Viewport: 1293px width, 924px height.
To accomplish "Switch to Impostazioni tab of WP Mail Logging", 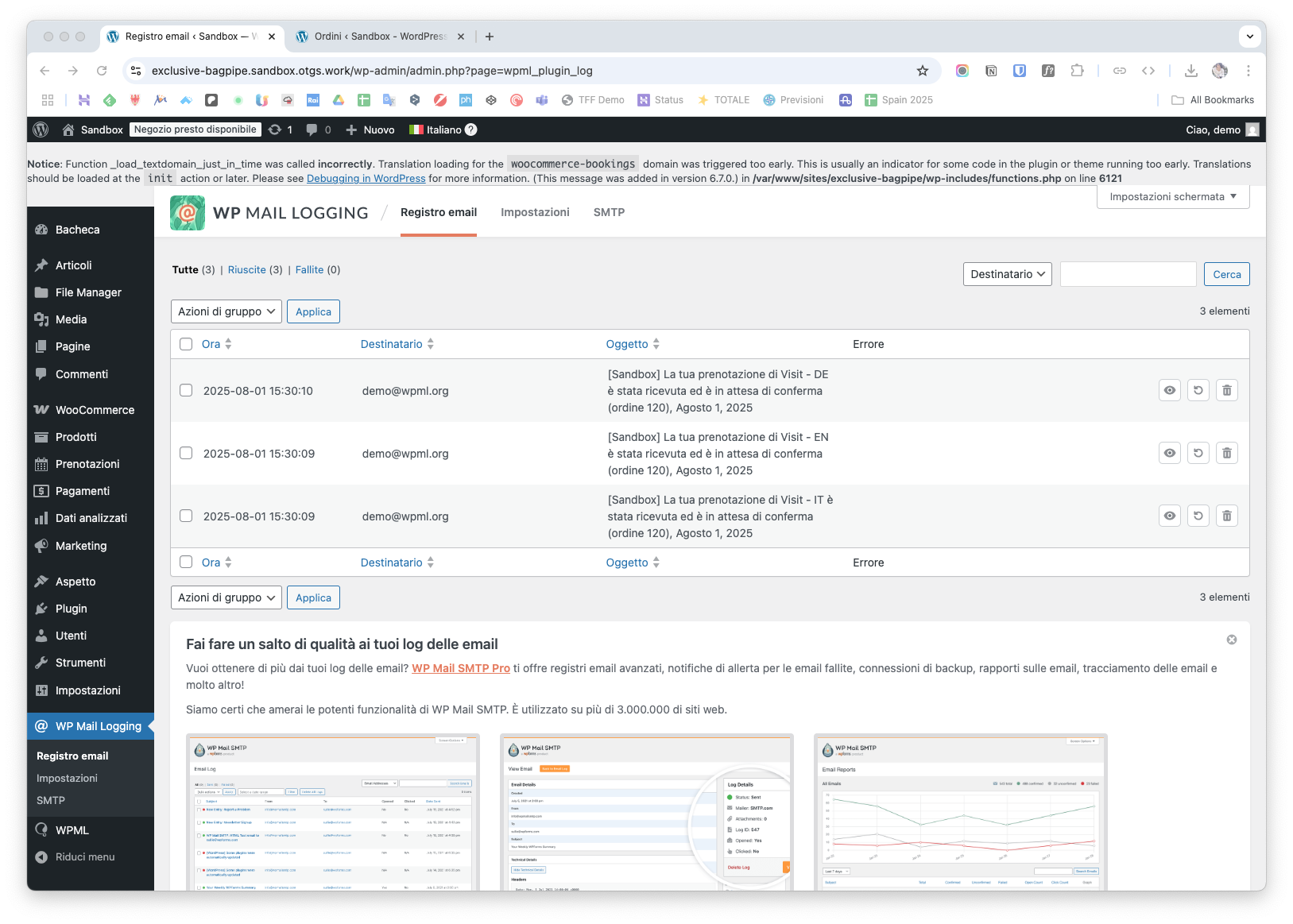I will click(535, 212).
